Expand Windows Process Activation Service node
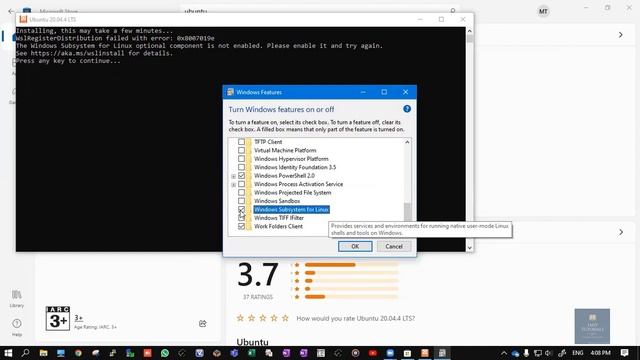Viewport: 640px width, 360px height. [x=233, y=185]
